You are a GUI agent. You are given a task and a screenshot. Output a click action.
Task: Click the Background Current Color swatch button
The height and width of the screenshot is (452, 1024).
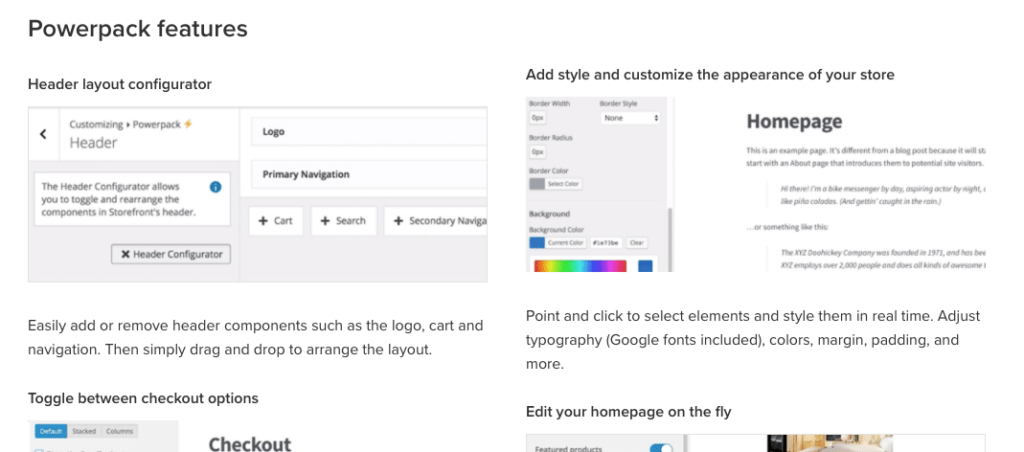click(557, 243)
